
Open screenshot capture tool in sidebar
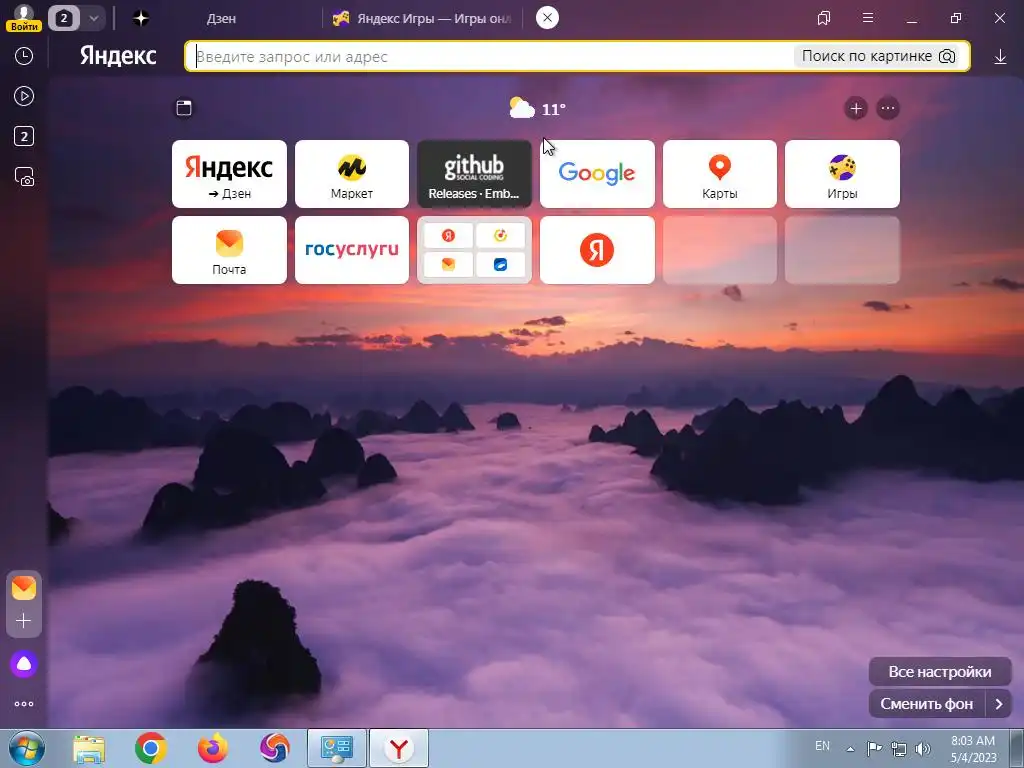[x=24, y=177]
